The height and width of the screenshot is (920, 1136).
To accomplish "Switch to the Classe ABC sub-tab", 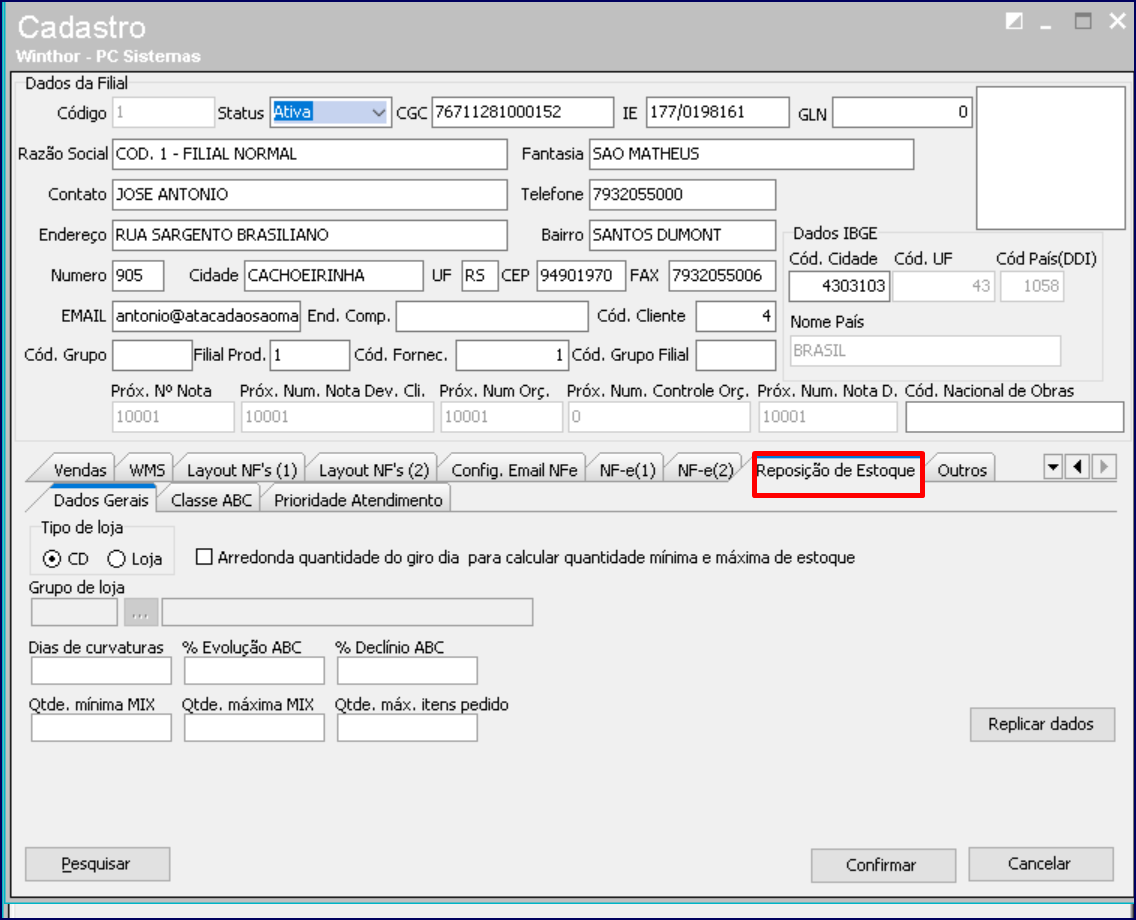I will click(x=212, y=500).
